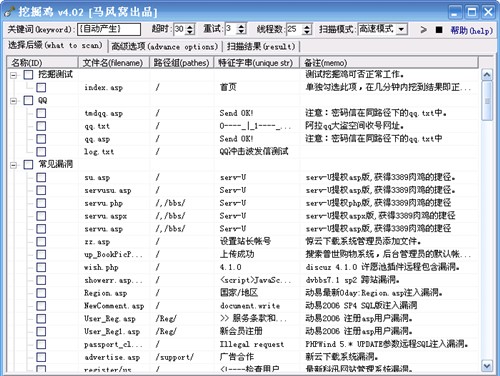Viewport: 500px width, 376px height.
Task: Select the wish.php filename text
Action: click(x=101, y=267)
